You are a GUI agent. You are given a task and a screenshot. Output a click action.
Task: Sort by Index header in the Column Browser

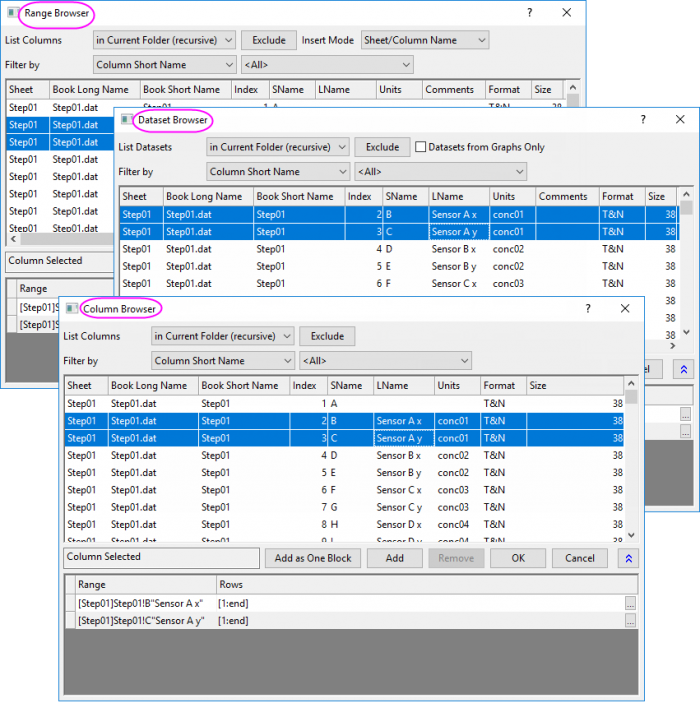(308, 386)
